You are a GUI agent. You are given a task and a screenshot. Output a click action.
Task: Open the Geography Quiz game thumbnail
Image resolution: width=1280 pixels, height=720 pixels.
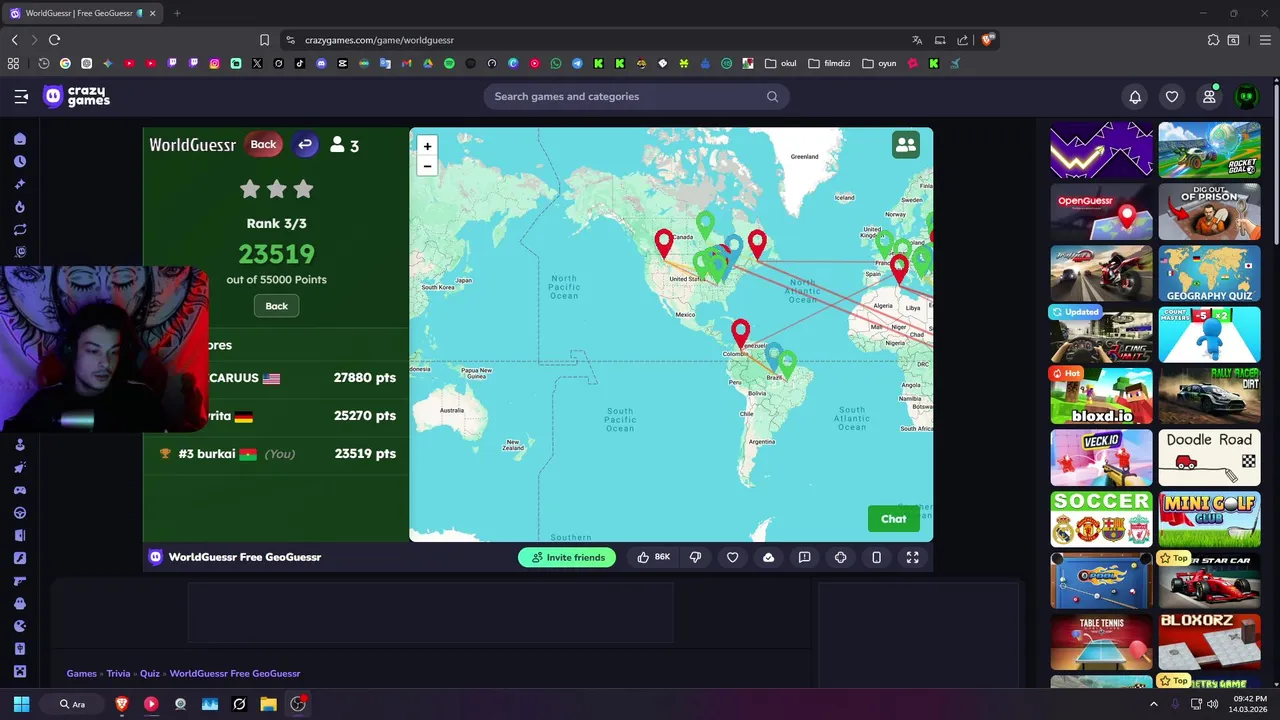1209,273
